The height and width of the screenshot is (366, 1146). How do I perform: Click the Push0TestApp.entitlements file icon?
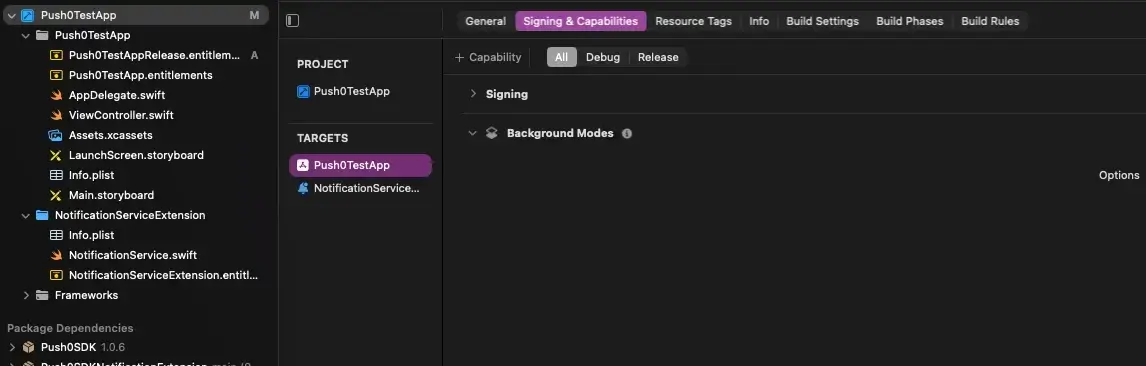56,75
